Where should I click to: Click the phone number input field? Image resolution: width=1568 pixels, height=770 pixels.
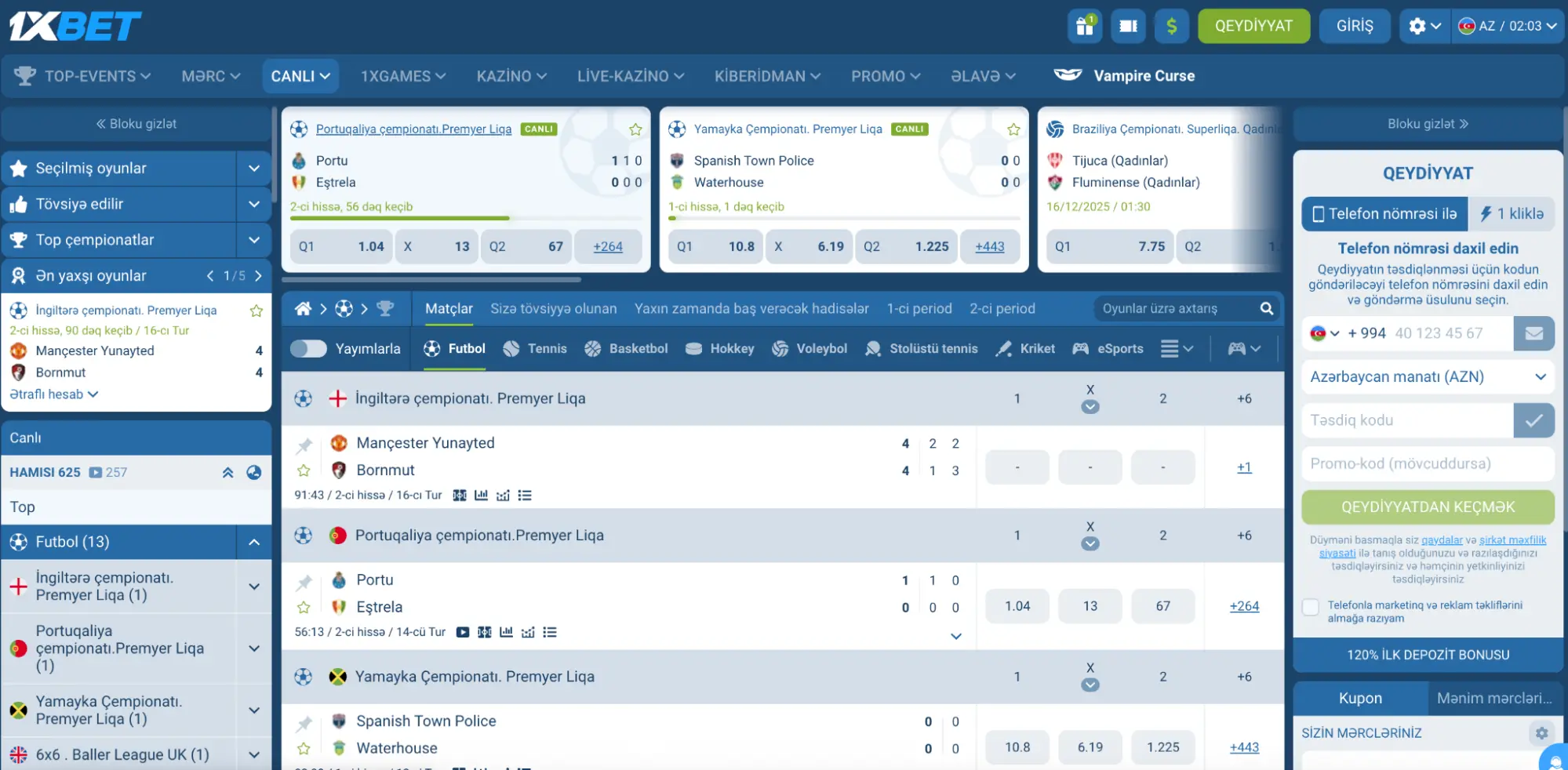pos(1451,333)
